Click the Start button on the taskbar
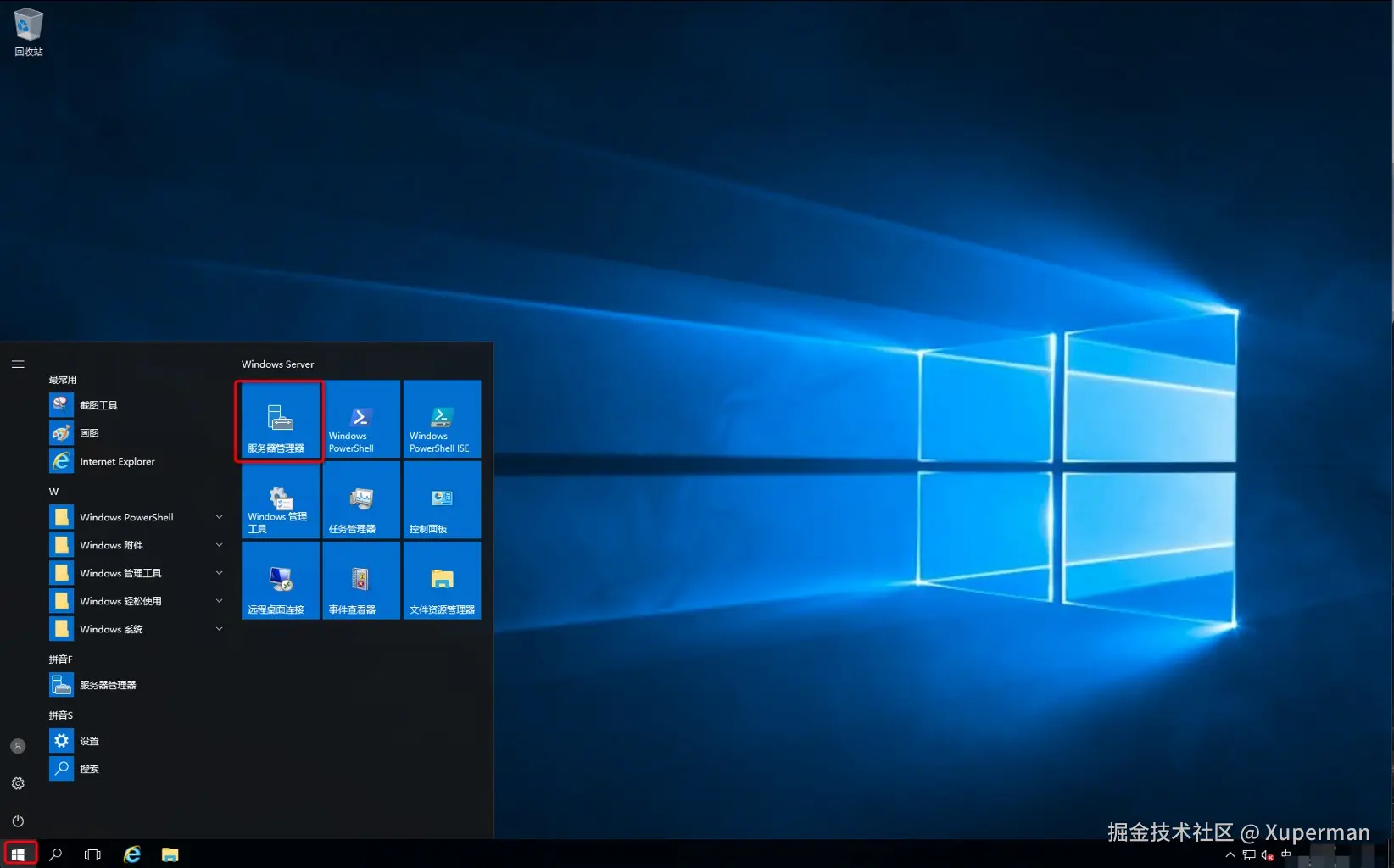The image size is (1394, 868). click(19, 854)
